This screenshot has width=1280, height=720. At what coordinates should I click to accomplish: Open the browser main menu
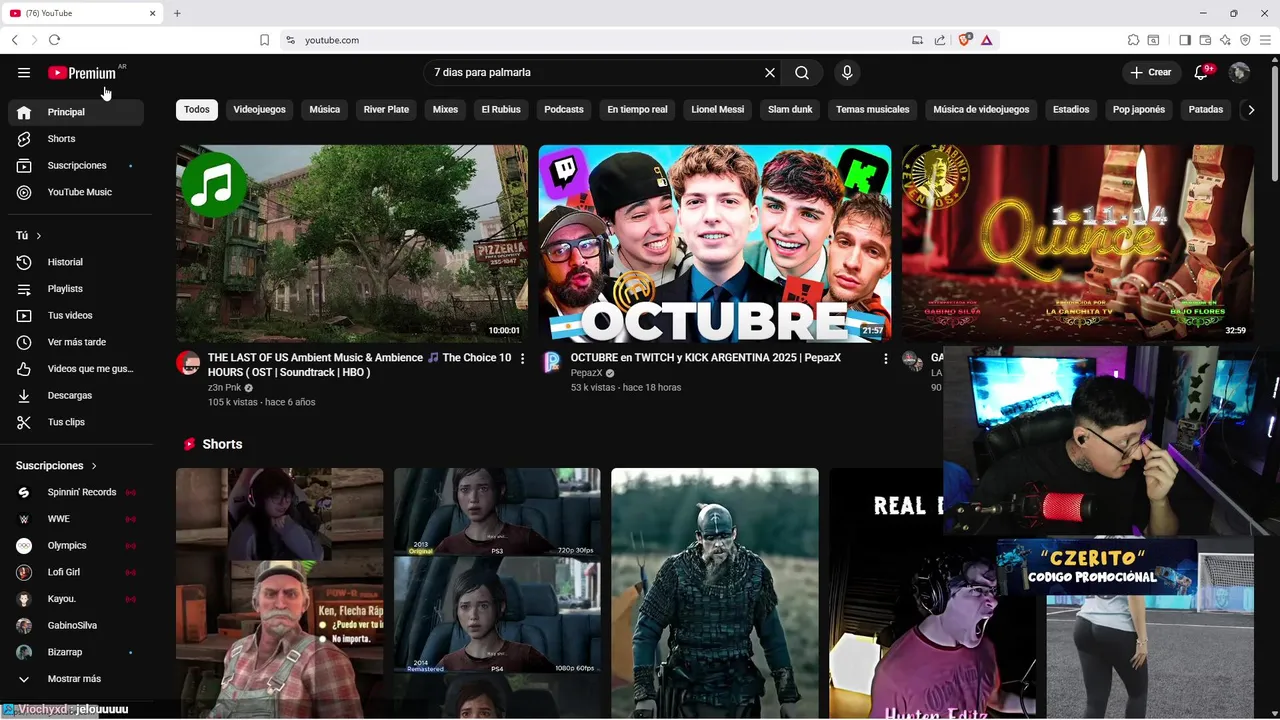[x=1265, y=40]
